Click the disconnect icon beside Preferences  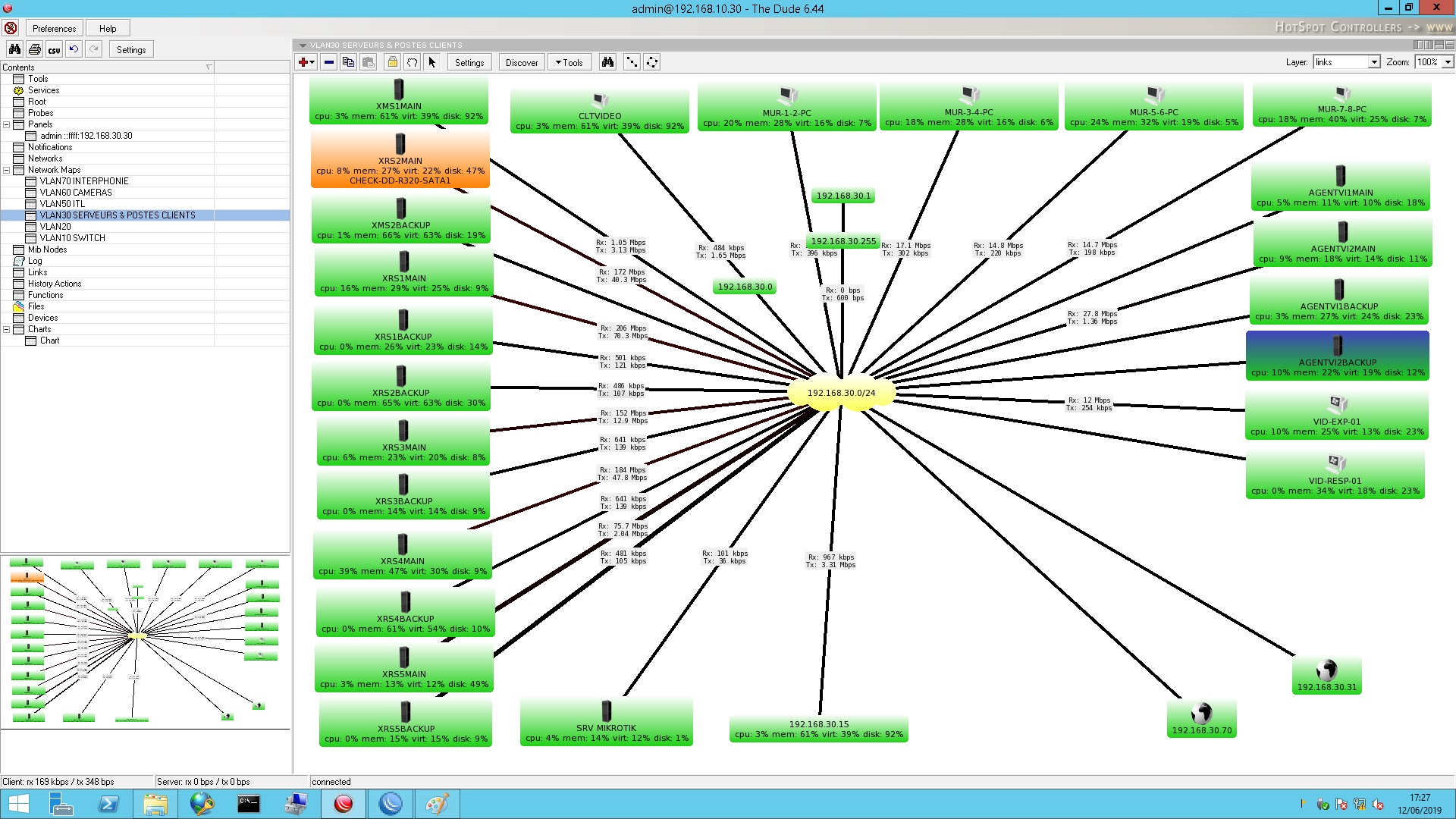tap(11, 28)
